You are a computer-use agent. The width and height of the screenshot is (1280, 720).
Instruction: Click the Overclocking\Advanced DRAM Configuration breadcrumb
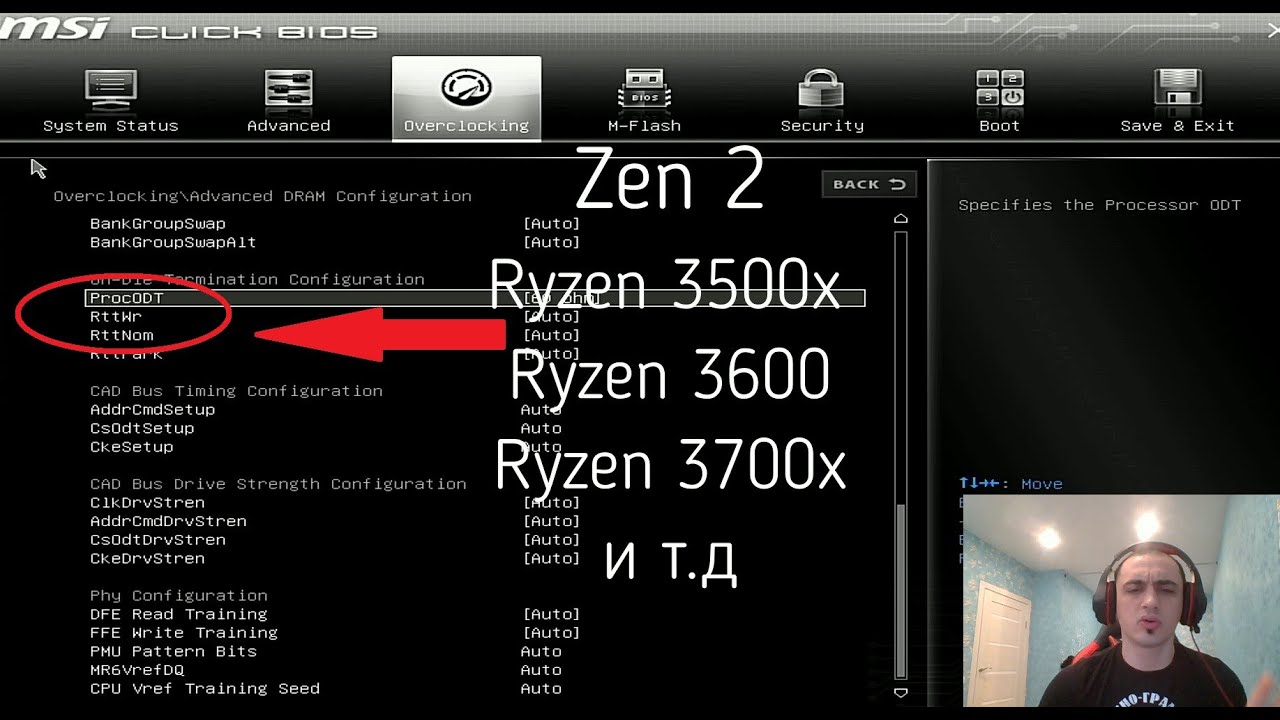coord(263,196)
